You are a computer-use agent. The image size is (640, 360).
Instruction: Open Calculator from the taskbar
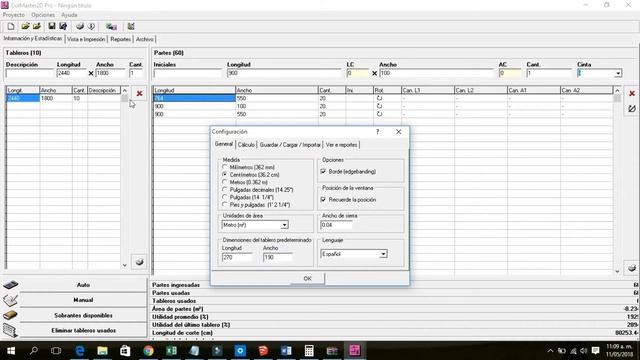(x=309, y=351)
